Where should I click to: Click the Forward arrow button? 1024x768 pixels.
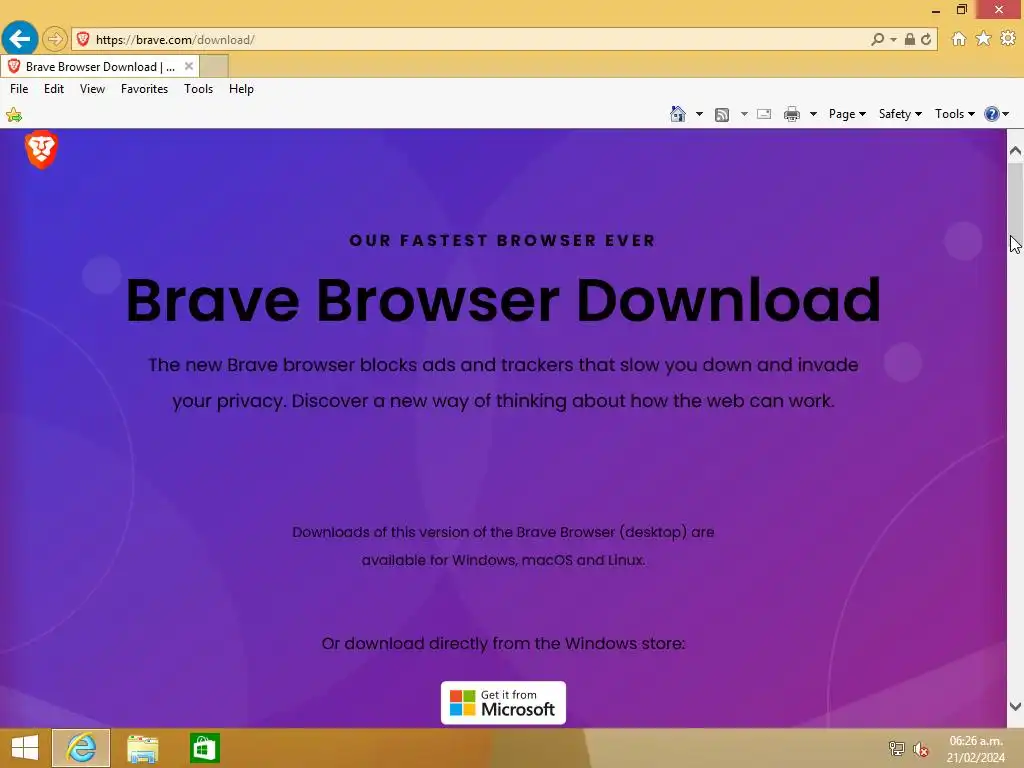click(x=55, y=39)
